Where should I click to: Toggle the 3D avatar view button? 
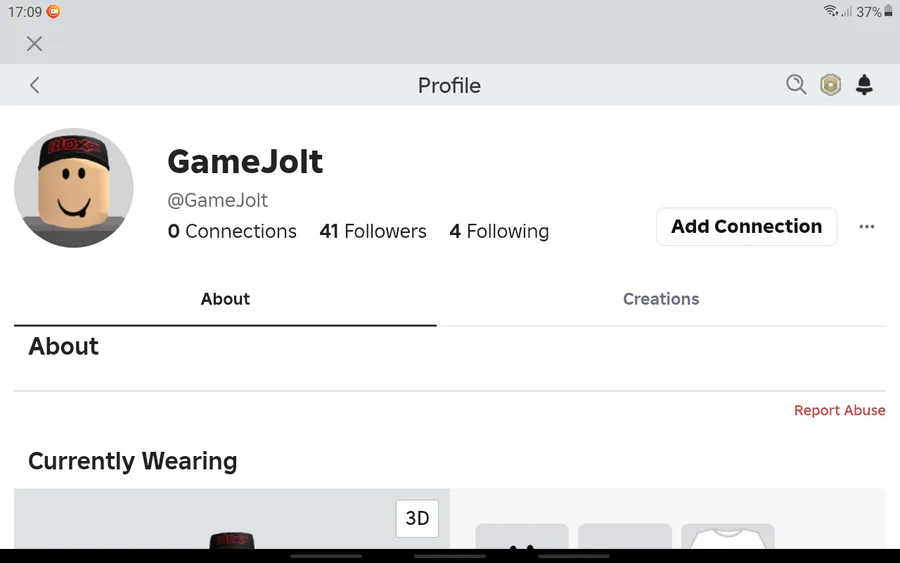[x=417, y=518]
